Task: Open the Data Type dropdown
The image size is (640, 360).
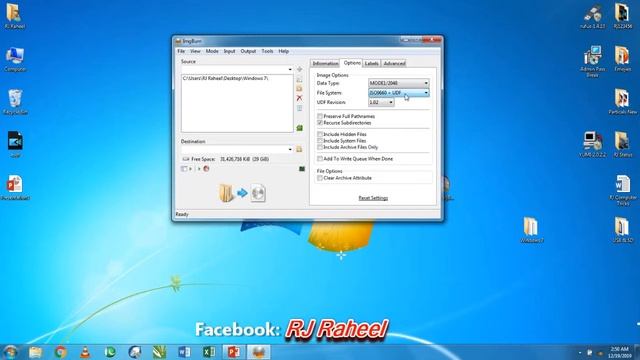Action: [398, 83]
